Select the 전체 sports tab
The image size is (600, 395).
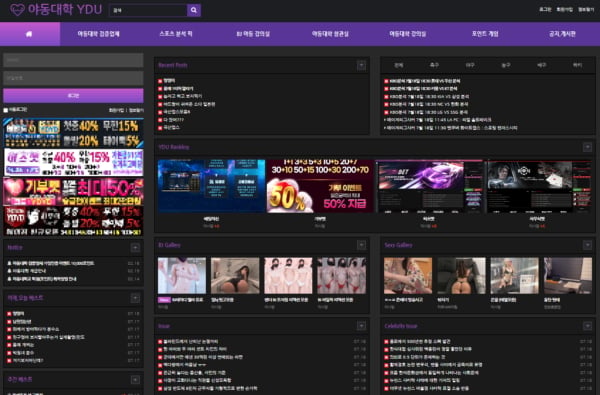(398, 65)
